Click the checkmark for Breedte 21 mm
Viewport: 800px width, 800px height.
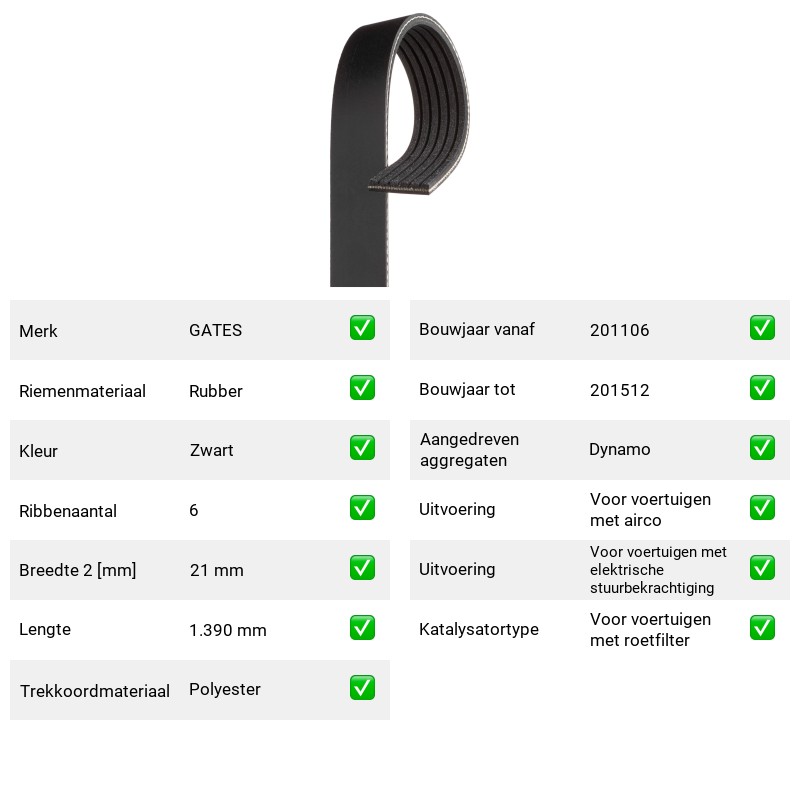362,568
